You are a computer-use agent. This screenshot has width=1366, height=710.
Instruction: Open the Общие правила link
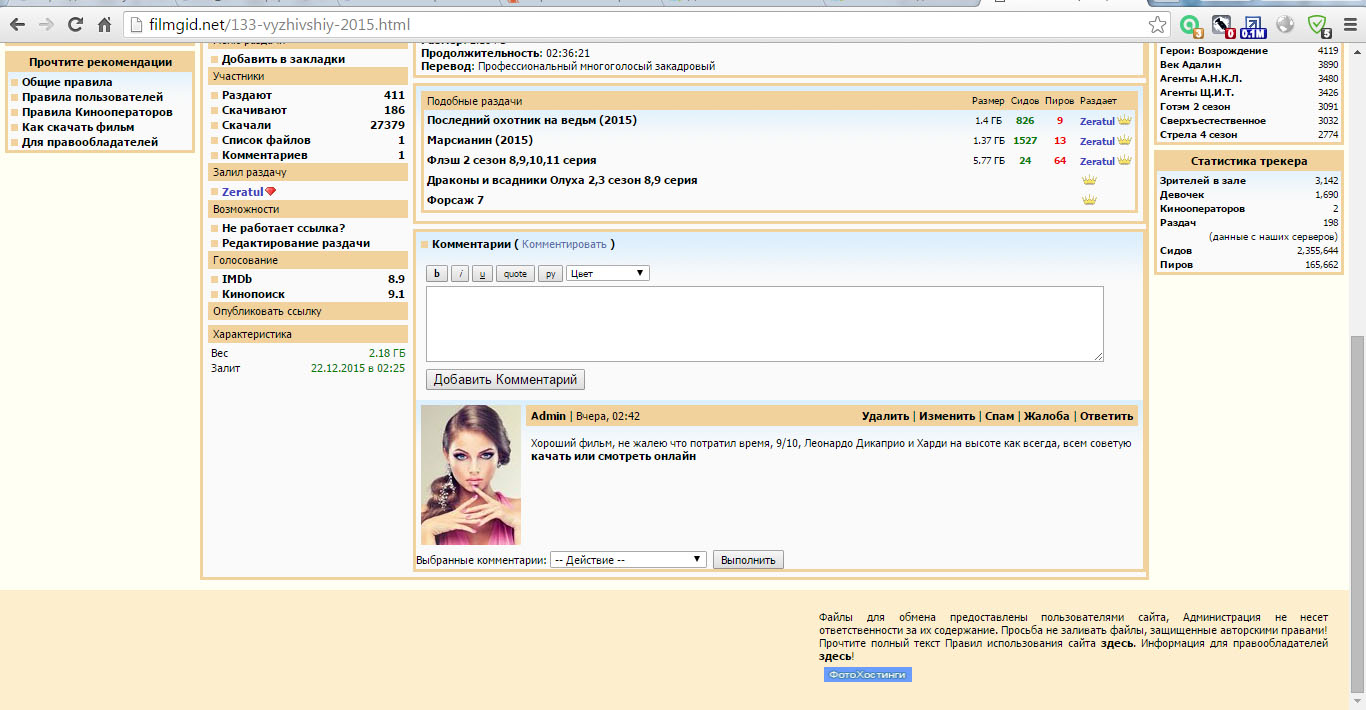67,82
